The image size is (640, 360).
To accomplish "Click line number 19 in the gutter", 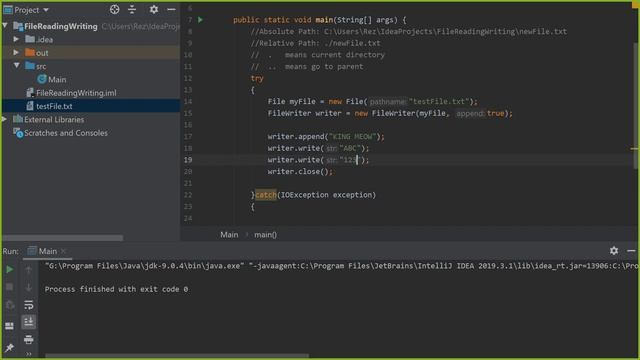I will click(x=188, y=160).
